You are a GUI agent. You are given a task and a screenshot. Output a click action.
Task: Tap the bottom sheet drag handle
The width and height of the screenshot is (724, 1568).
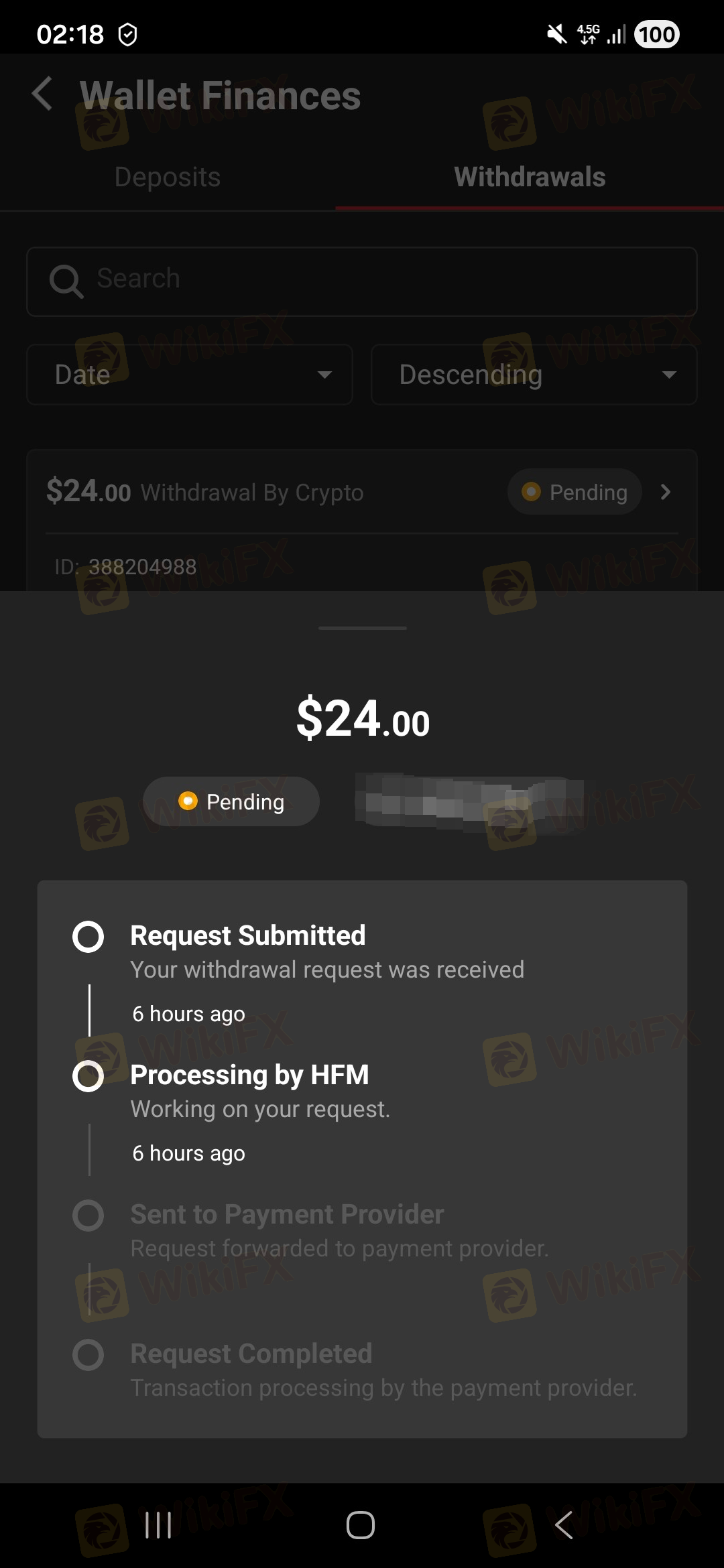(x=362, y=628)
